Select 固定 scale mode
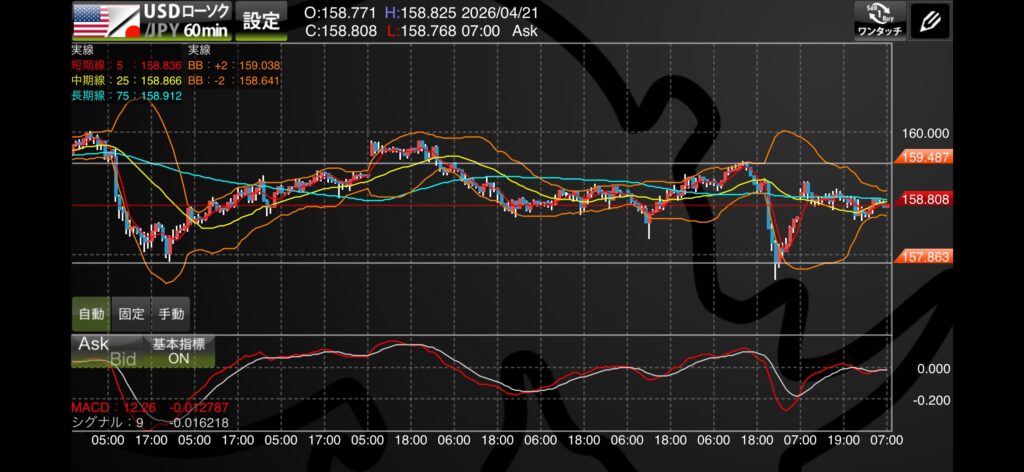Image resolution: width=1024 pixels, height=472 pixels. coord(131,313)
